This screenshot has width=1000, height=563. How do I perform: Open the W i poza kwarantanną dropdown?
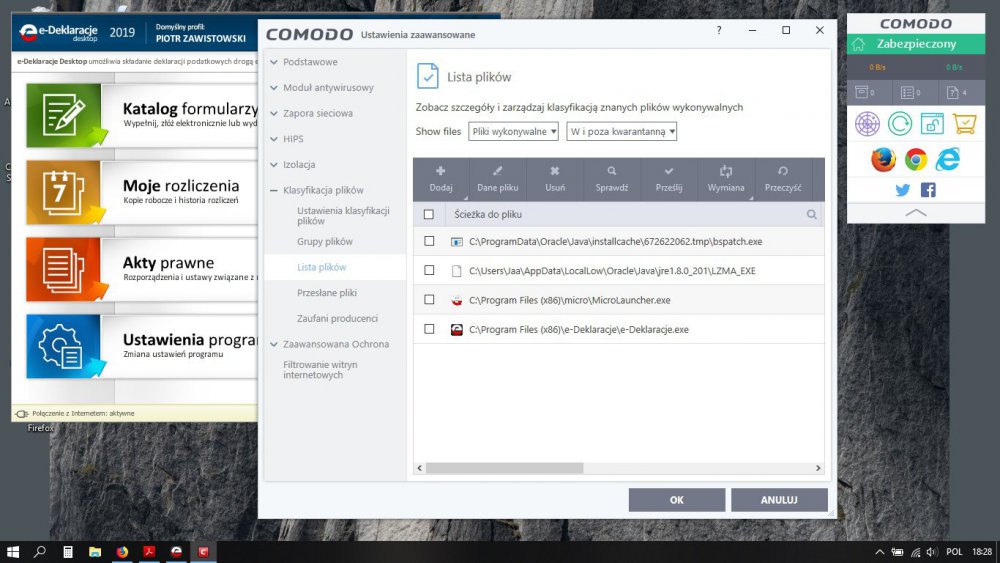[x=621, y=131]
